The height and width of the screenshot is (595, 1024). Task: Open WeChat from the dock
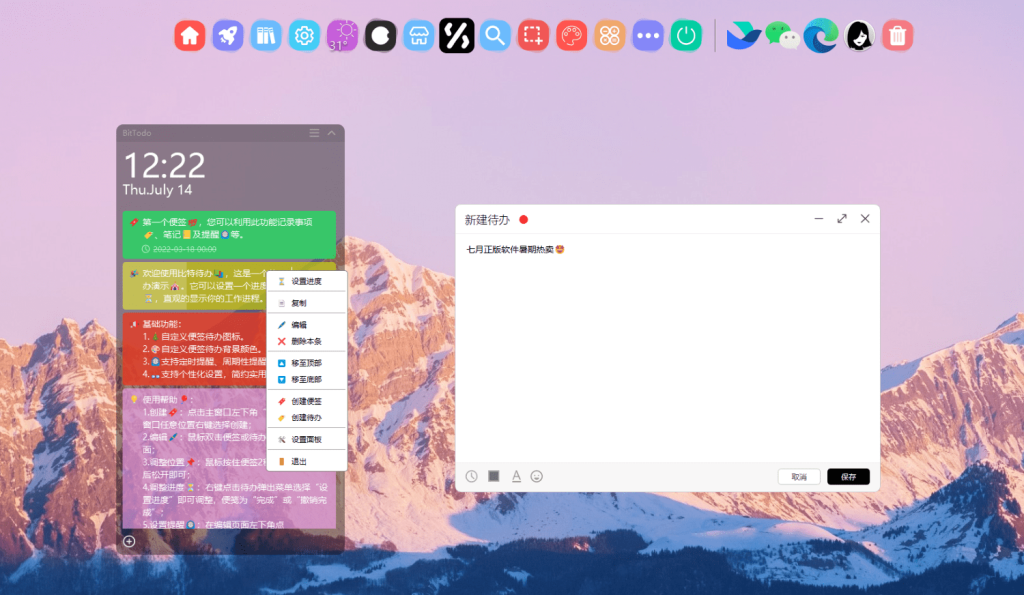click(781, 35)
